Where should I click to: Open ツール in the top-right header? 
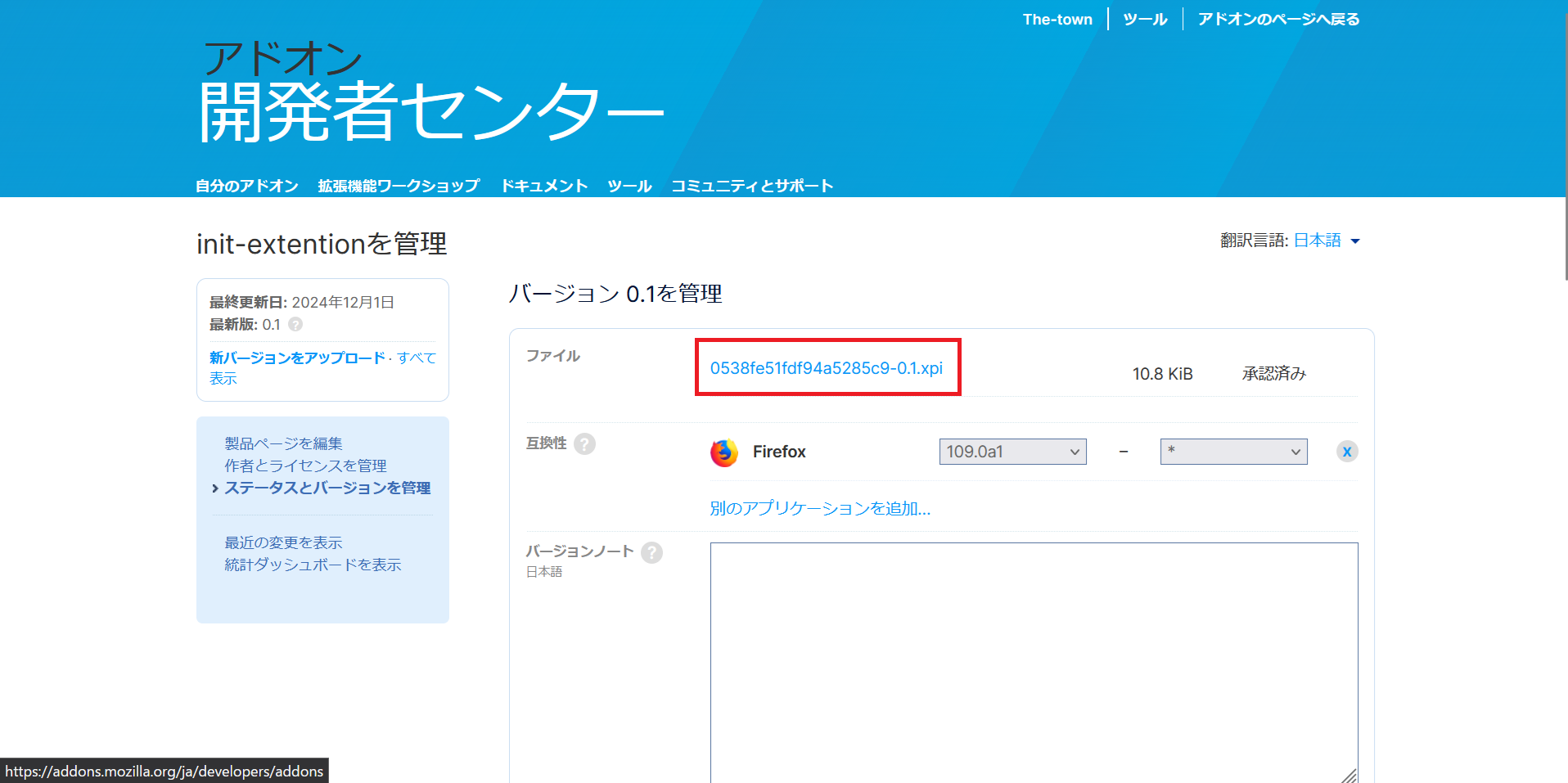click(1145, 19)
